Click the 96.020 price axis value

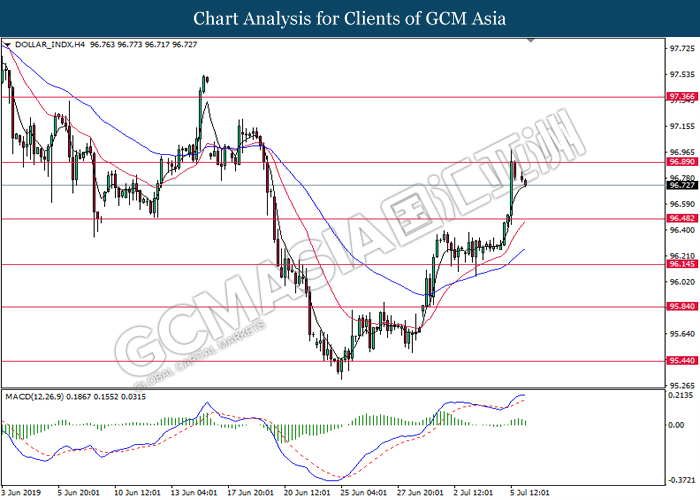click(683, 282)
